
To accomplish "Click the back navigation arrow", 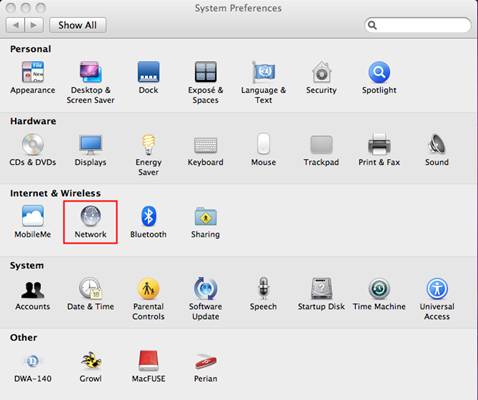I will [x=15, y=25].
